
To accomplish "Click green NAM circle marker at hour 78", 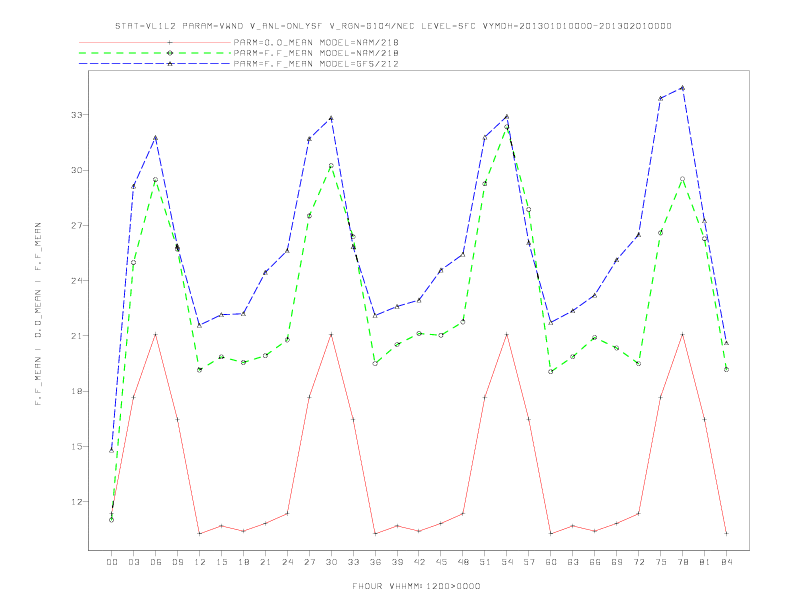I will (x=682, y=179).
